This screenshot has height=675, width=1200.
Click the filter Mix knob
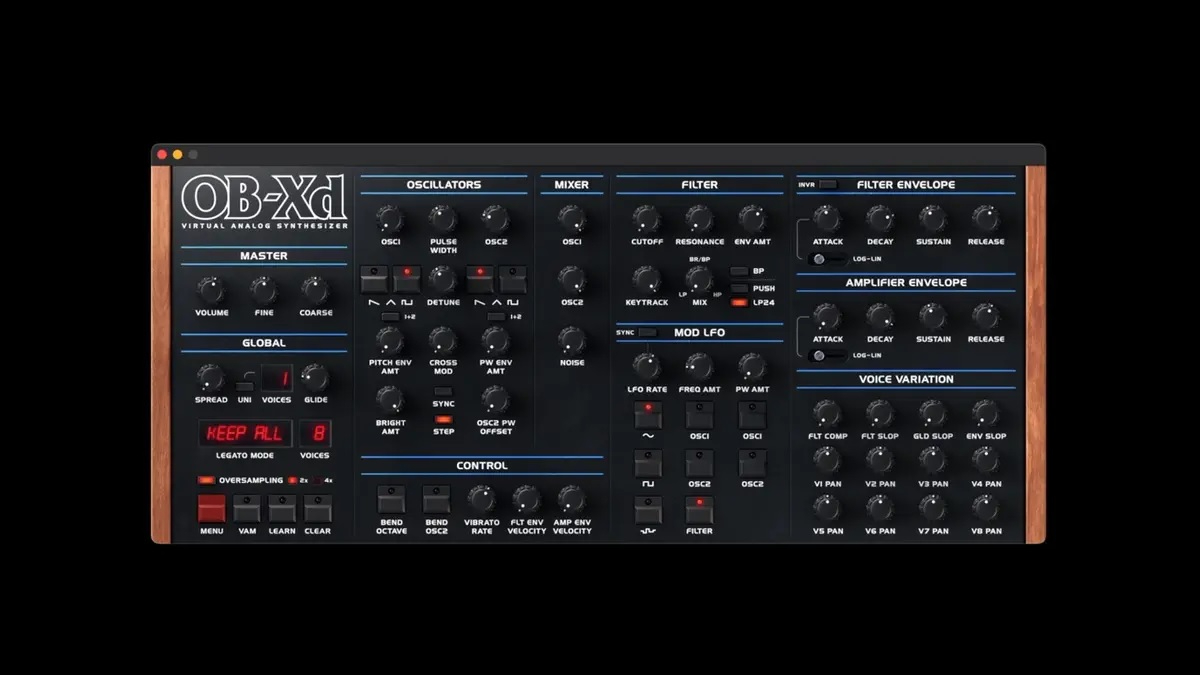(699, 280)
